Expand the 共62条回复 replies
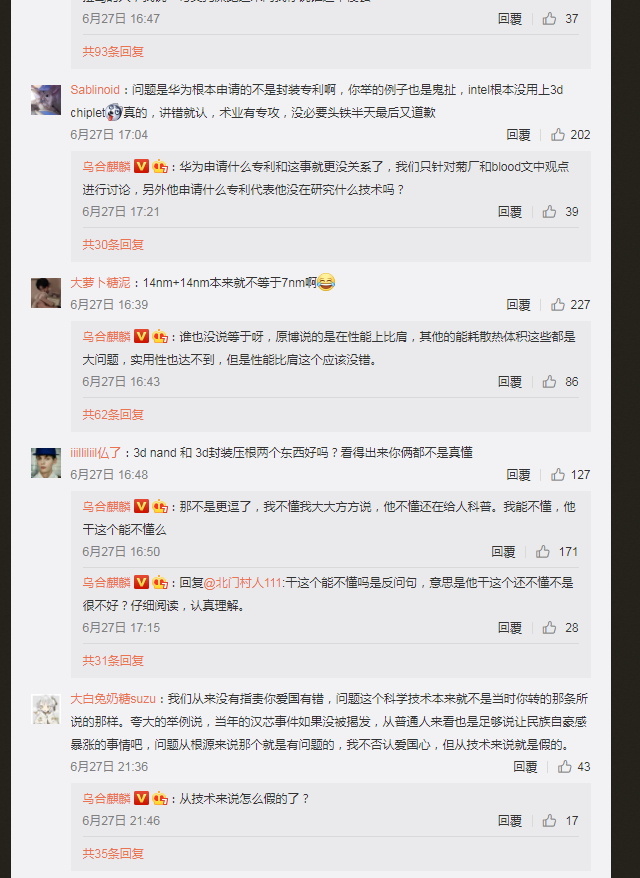 [113, 415]
